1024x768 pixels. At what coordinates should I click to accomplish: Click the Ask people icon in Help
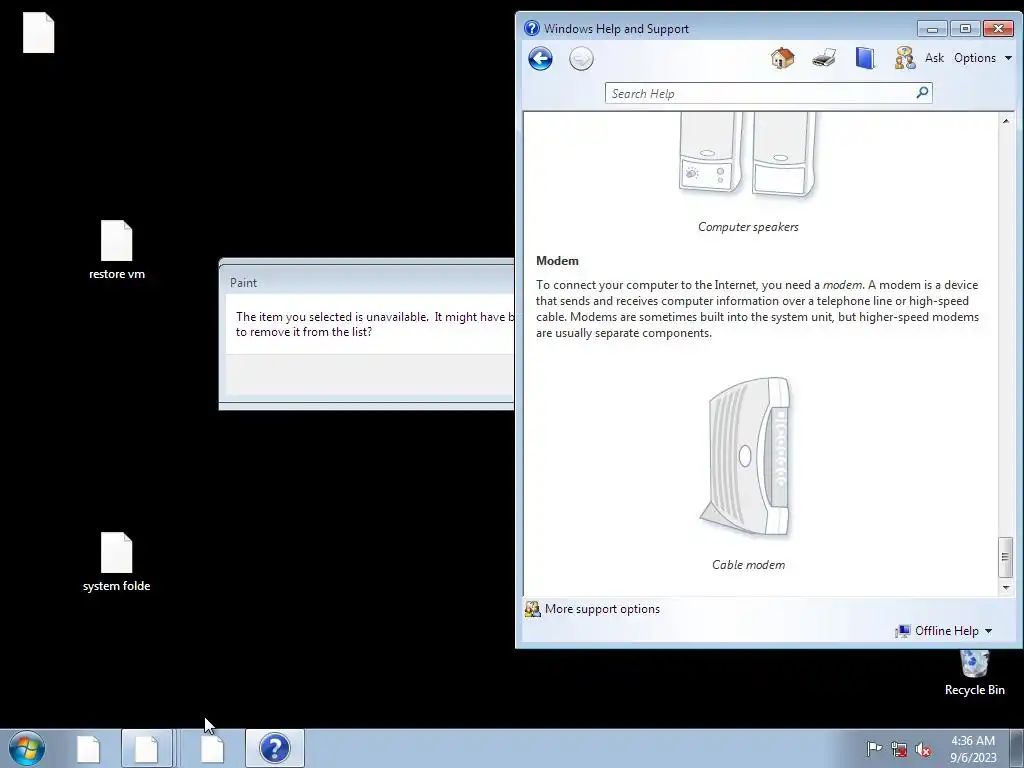coord(904,58)
